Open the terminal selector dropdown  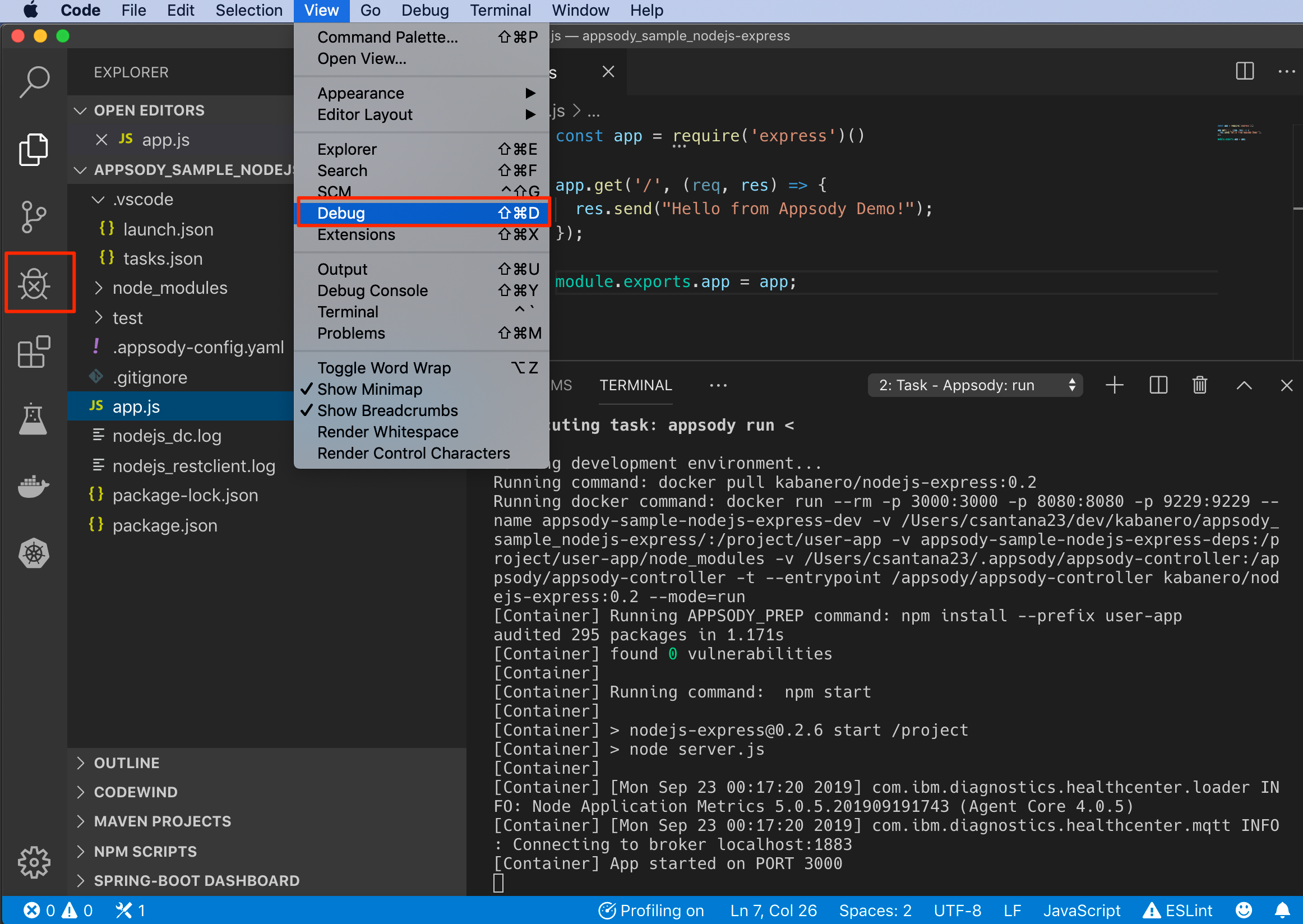[974, 385]
